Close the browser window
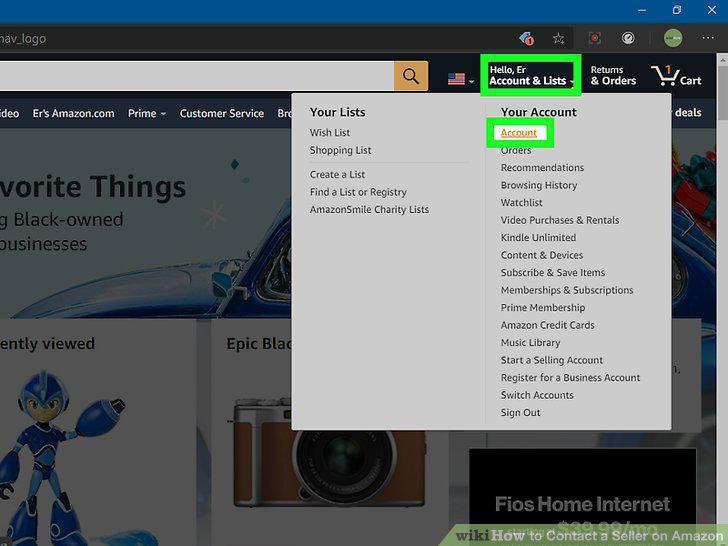This screenshot has width=728, height=546. (x=712, y=10)
